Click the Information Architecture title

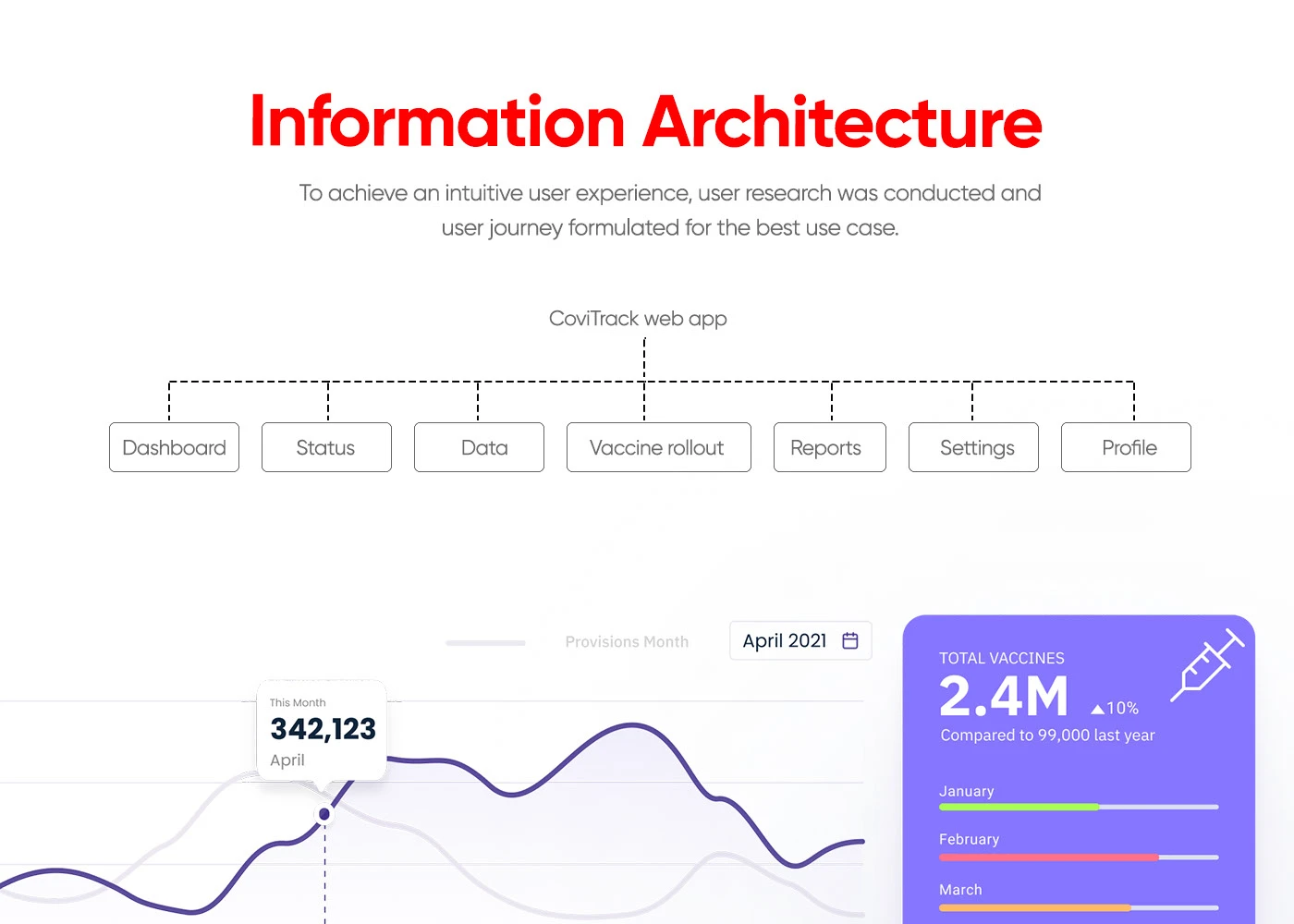click(x=646, y=122)
